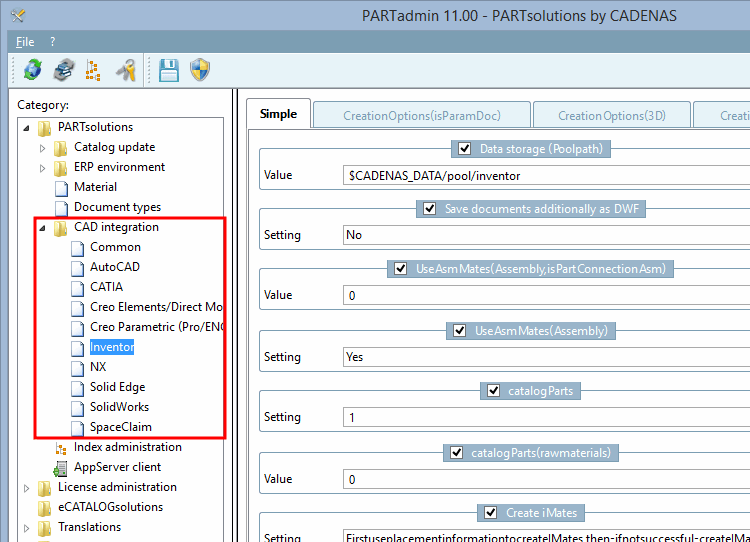Click the UseAsmMates(Assembly,isPartConnectionAsm) value field
The height and width of the screenshot is (542, 750).
[546, 295]
